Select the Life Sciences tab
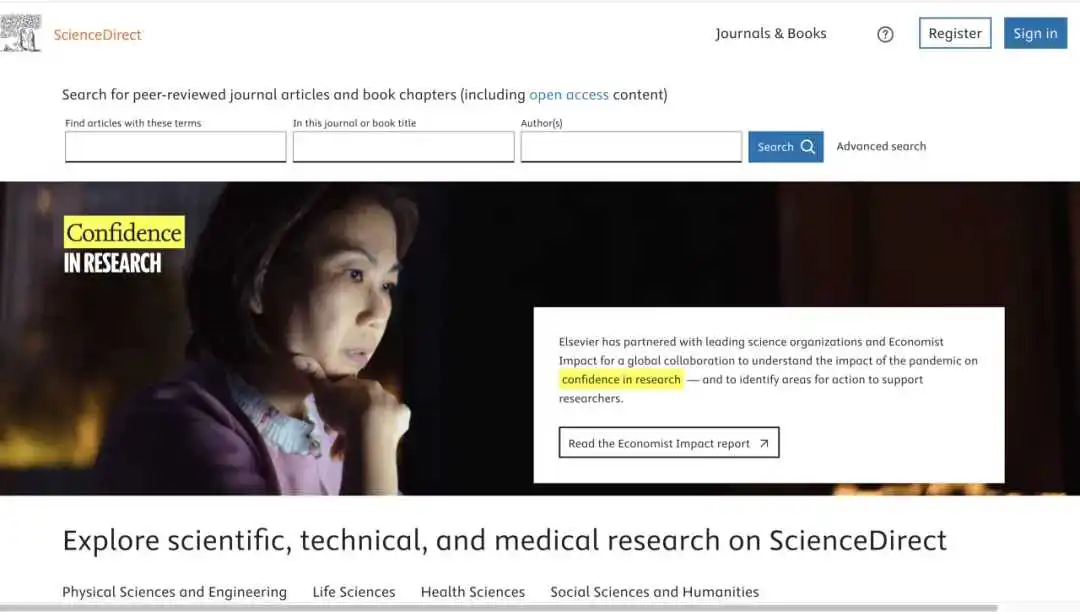1080x612 pixels. (354, 592)
